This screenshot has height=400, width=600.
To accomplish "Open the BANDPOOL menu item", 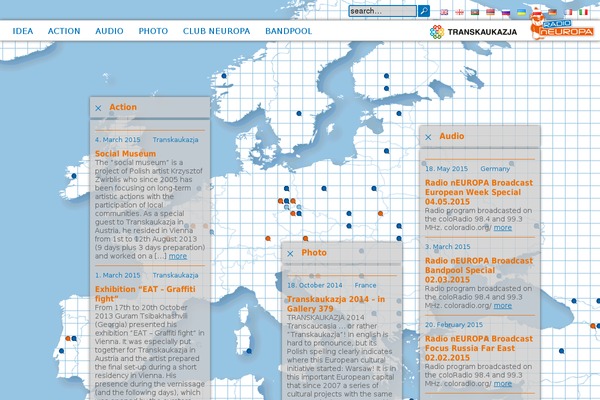I will (289, 31).
